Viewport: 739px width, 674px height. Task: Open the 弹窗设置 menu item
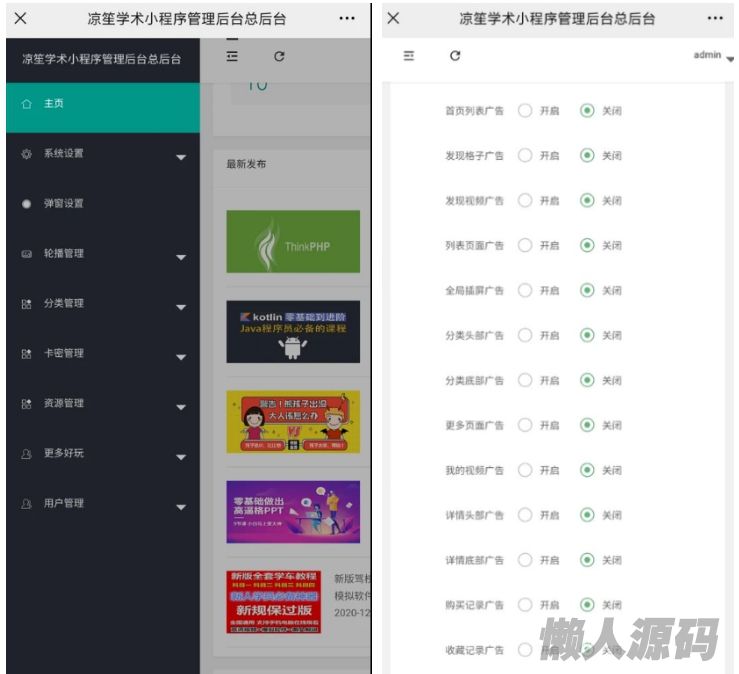[103, 204]
